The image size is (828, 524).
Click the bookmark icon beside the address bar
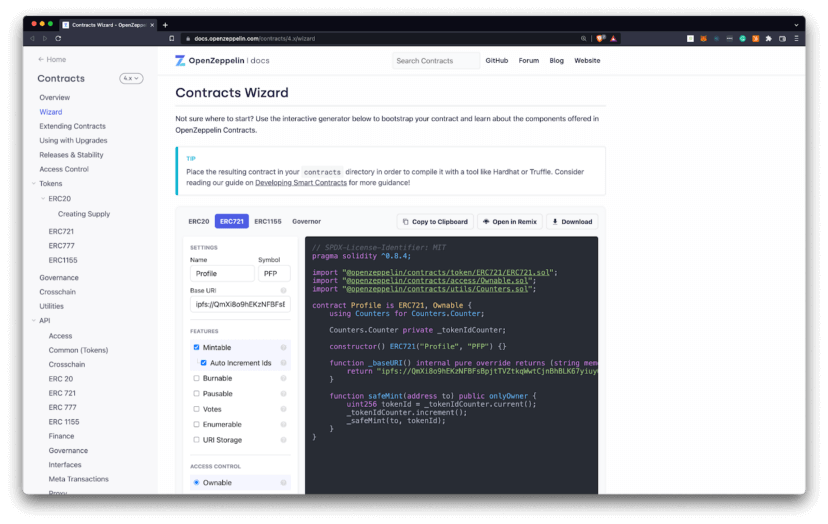[x=172, y=38]
